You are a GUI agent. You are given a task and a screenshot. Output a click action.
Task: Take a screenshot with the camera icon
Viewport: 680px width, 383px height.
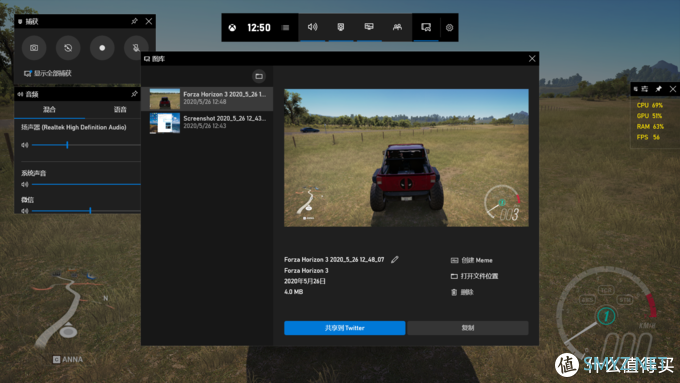(x=34, y=48)
